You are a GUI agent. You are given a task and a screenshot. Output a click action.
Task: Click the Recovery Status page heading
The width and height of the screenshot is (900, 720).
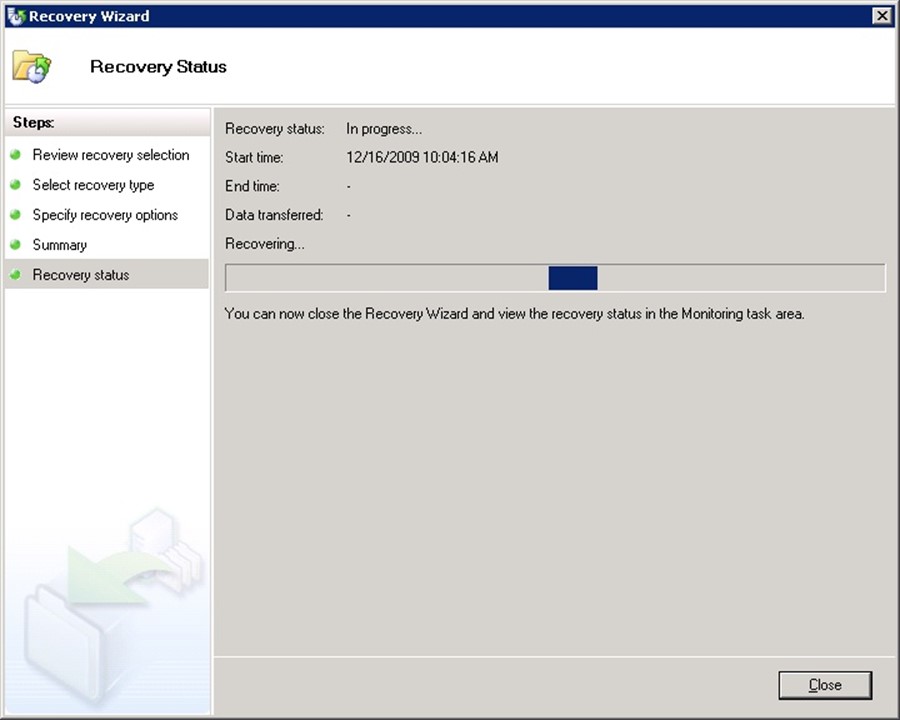pyautogui.click(x=158, y=67)
